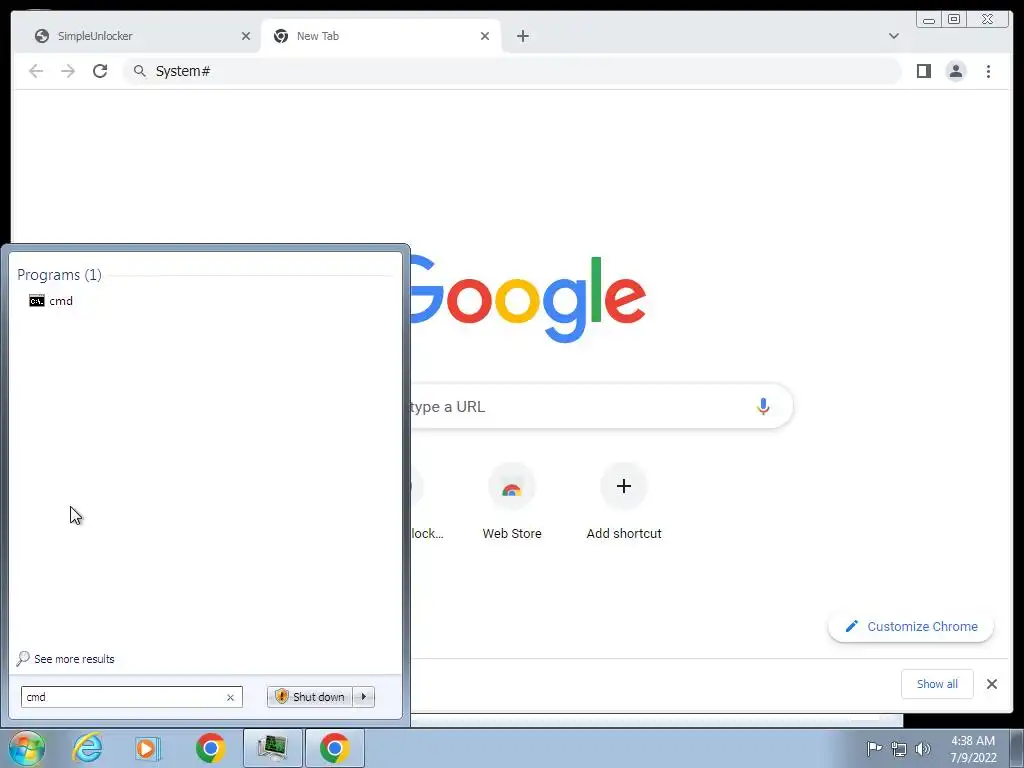
Task: Start voice search with the microphone icon
Action: point(763,406)
